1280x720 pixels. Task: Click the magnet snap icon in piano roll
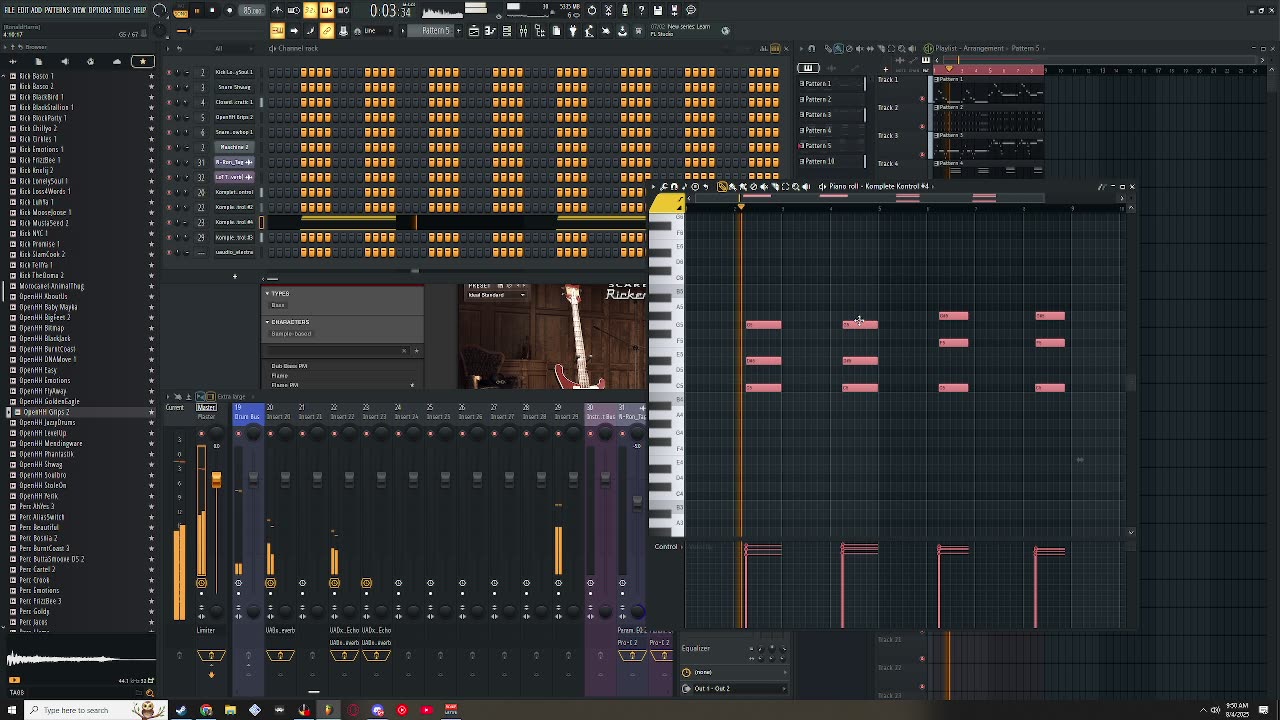pyautogui.click(x=673, y=187)
